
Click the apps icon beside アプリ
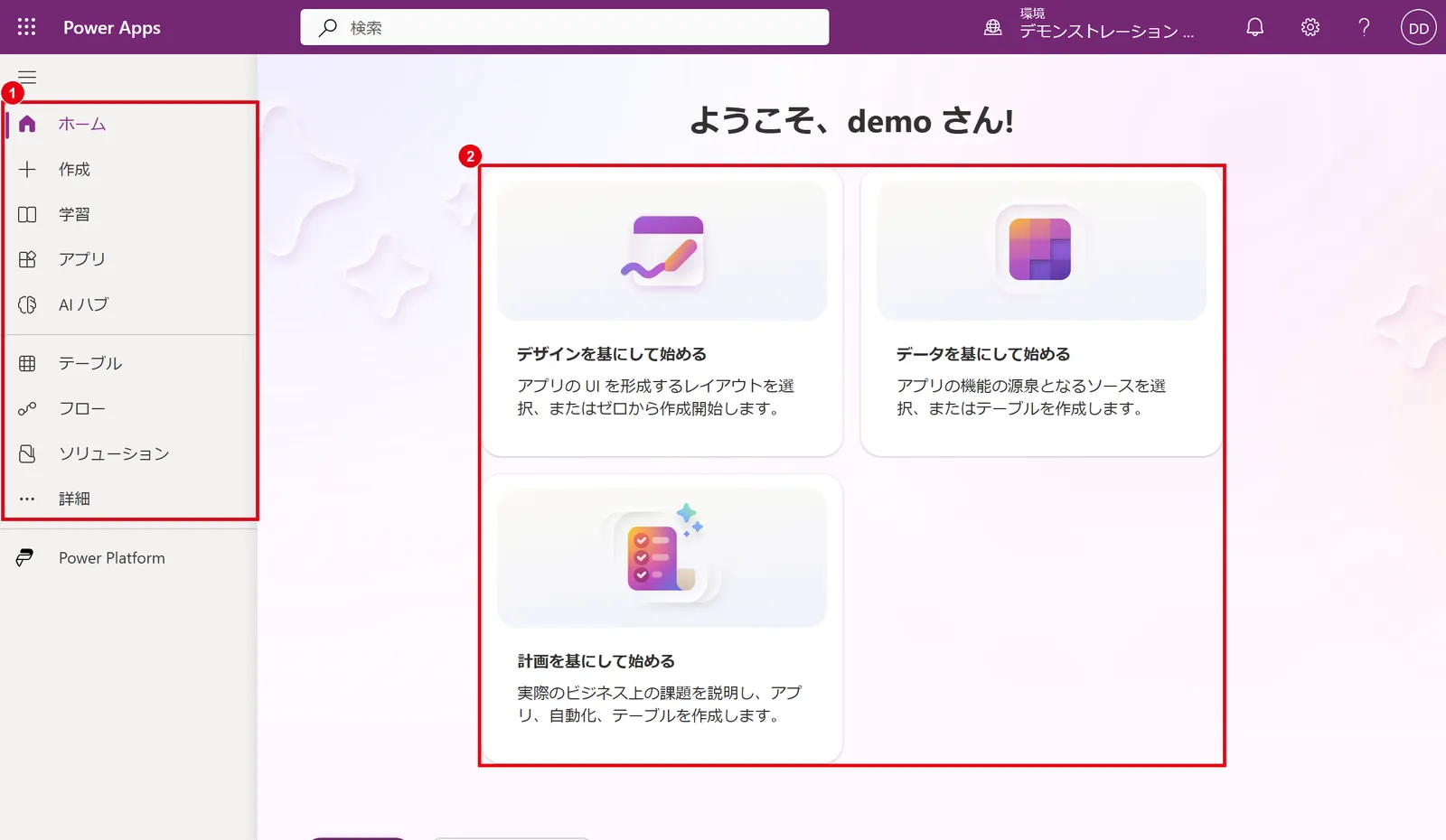pyautogui.click(x=27, y=259)
